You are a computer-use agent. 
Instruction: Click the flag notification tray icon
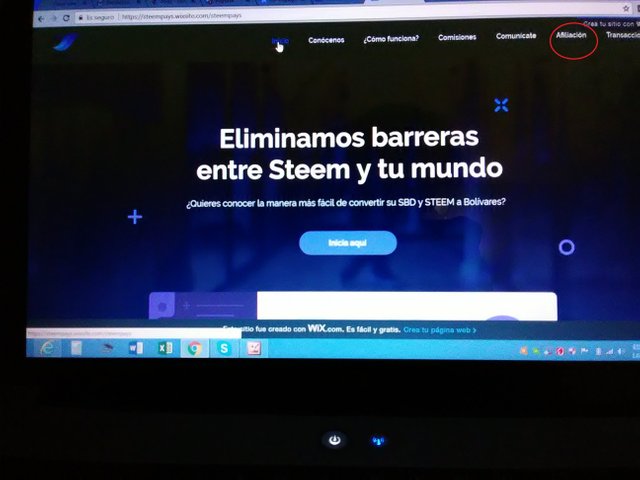coord(584,351)
